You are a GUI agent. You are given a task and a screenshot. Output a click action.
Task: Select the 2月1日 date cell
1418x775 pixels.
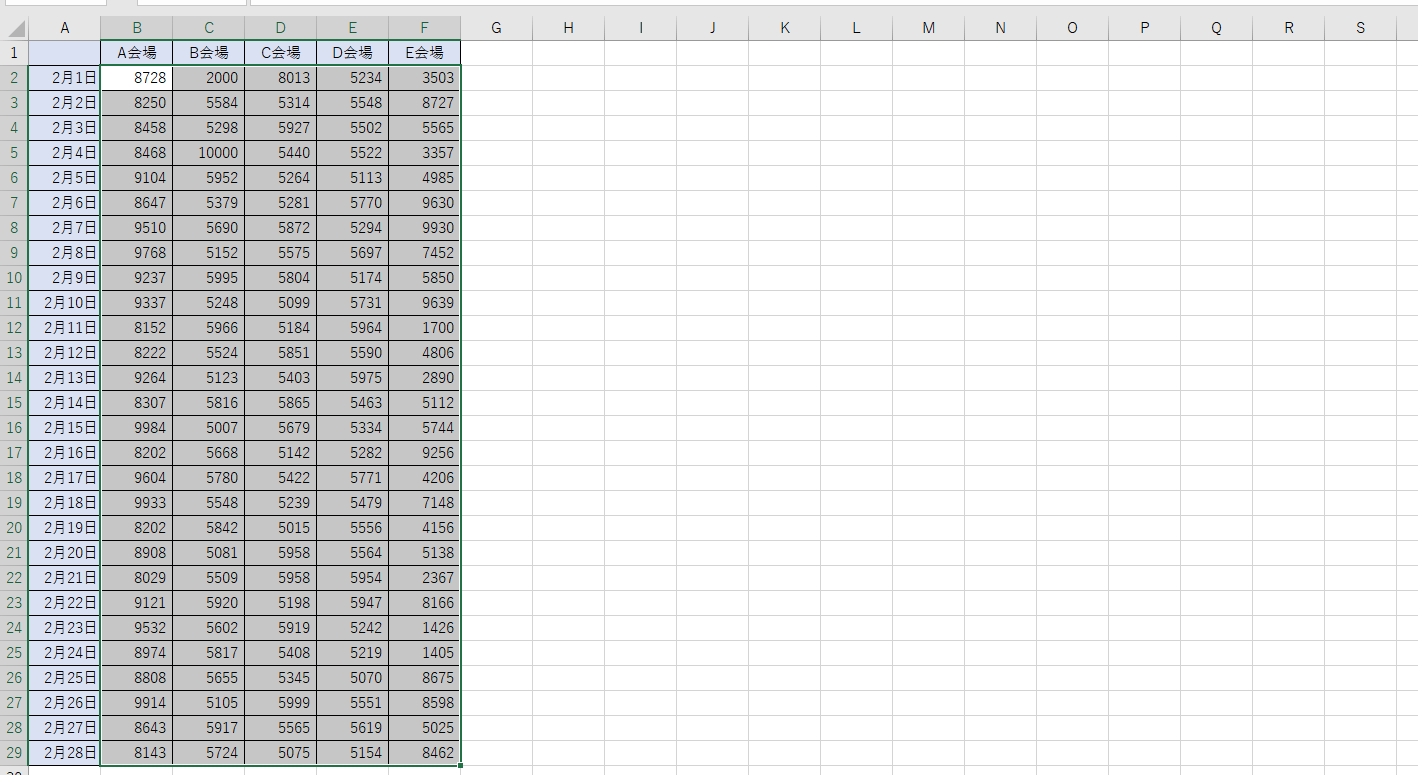click(65, 78)
